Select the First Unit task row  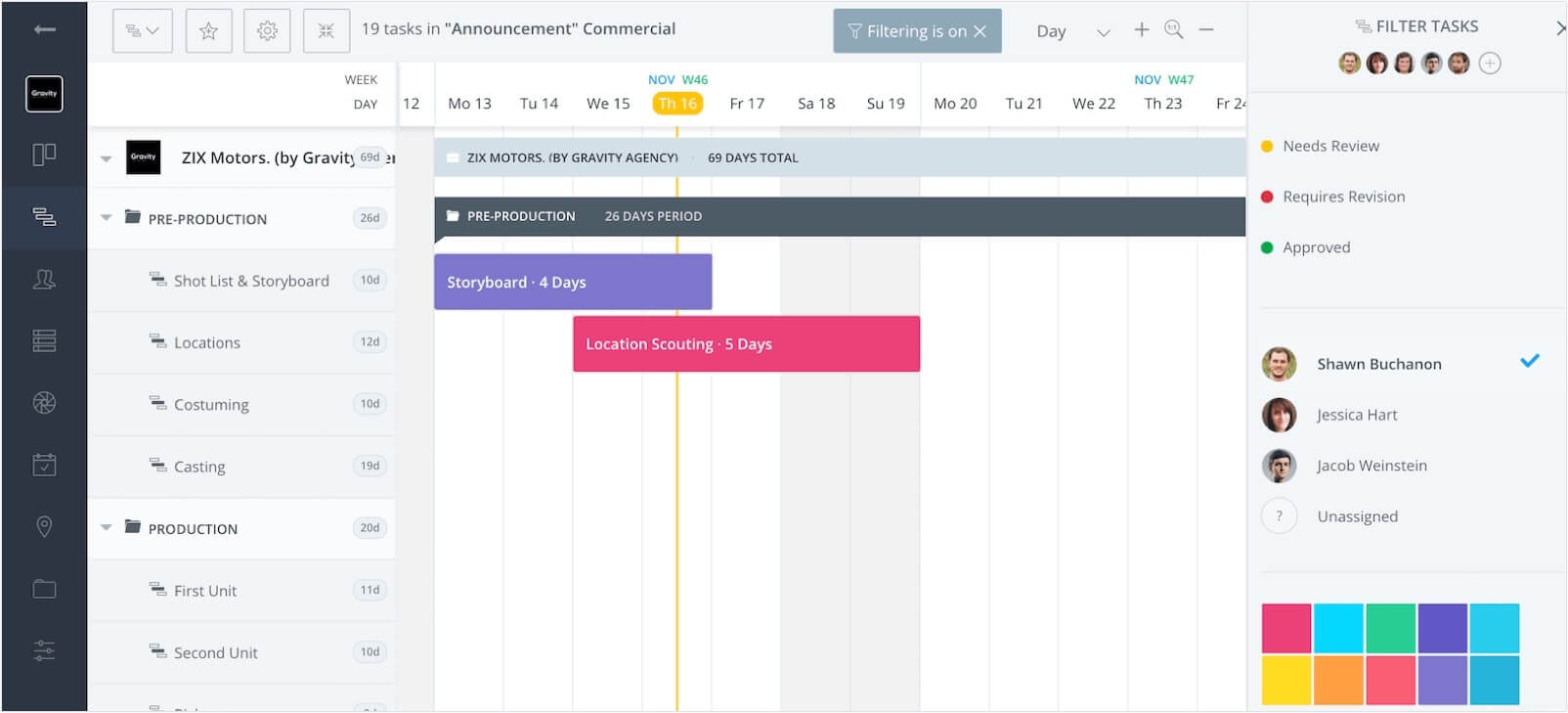[x=241, y=590]
